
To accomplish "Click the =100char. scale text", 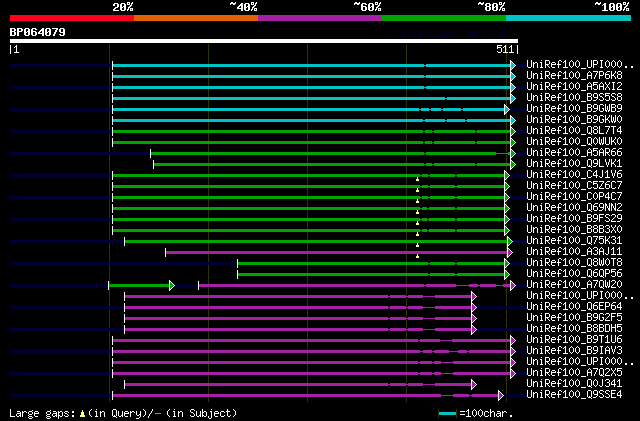I will coord(486,413).
